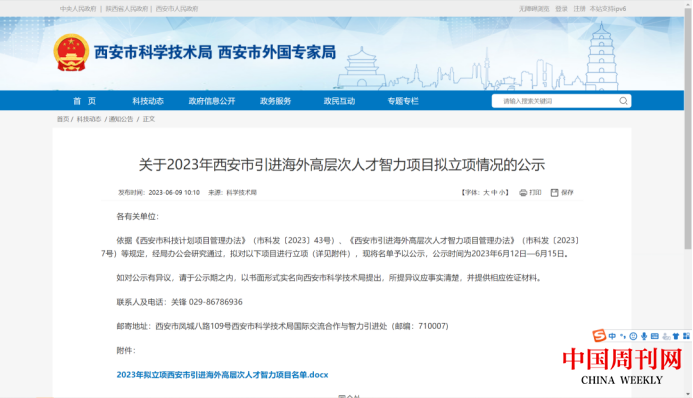Click publish time 2023-06-09 10:10

coord(174,193)
